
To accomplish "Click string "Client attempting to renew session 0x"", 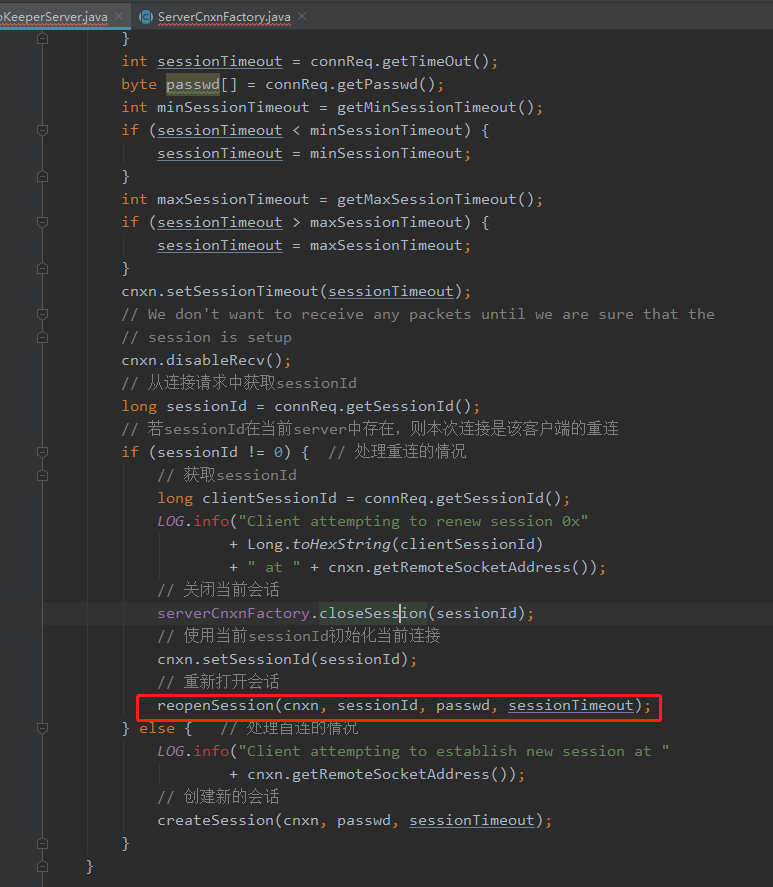I will click(x=413, y=522).
